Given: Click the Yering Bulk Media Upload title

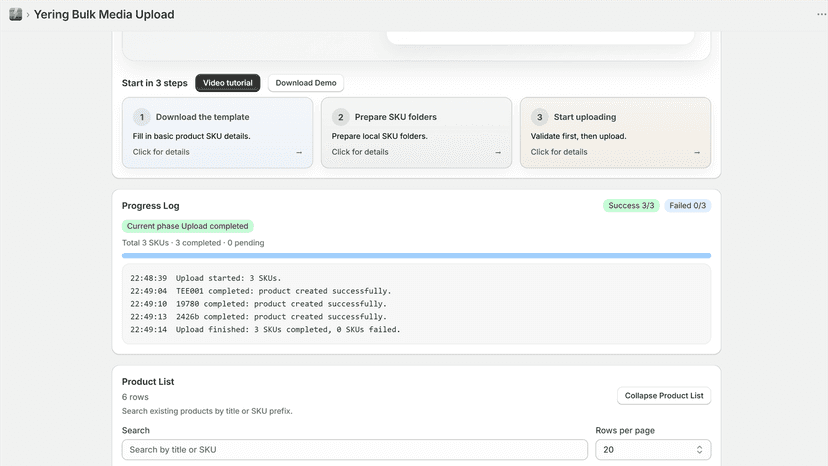Looking at the screenshot, I should point(104,14).
